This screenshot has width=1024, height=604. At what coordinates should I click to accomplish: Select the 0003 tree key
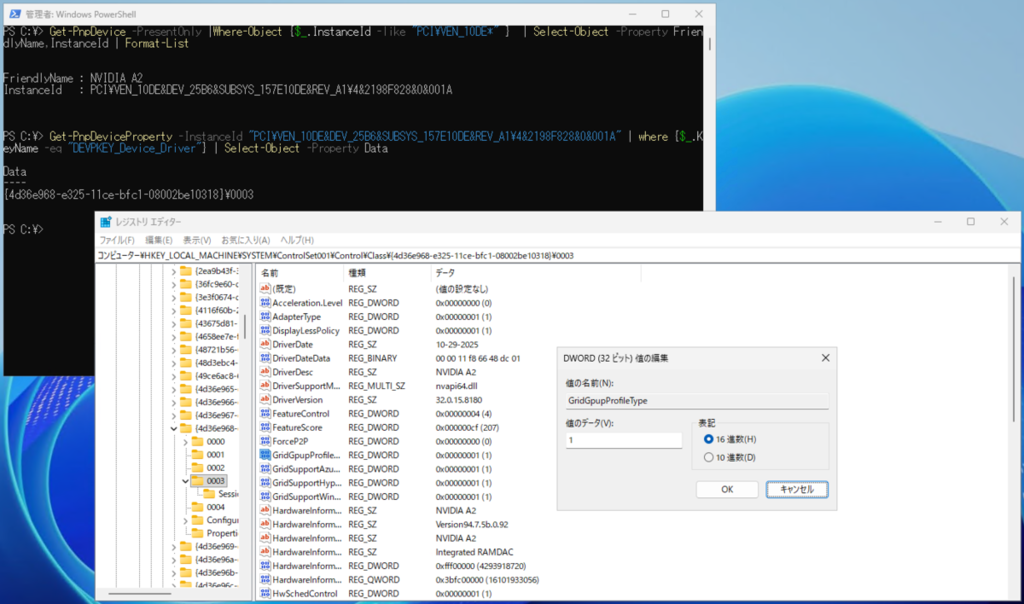(216, 481)
